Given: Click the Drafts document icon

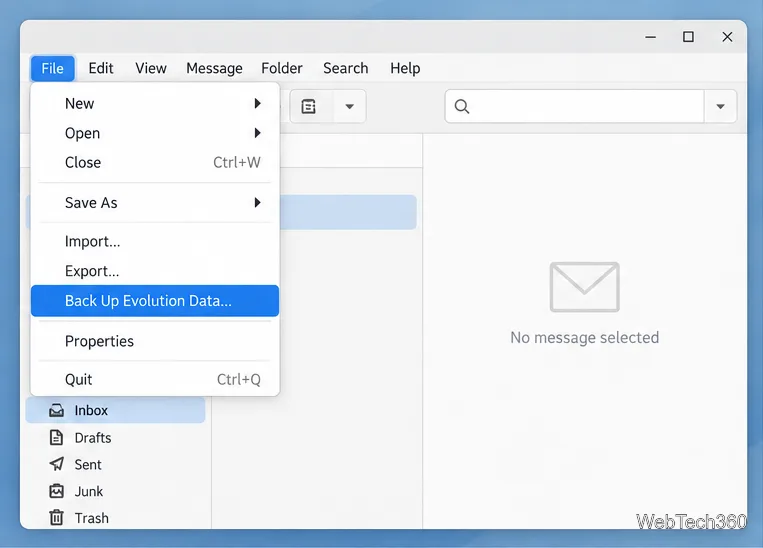Looking at the screenshot, I should (x=56, y=438).
